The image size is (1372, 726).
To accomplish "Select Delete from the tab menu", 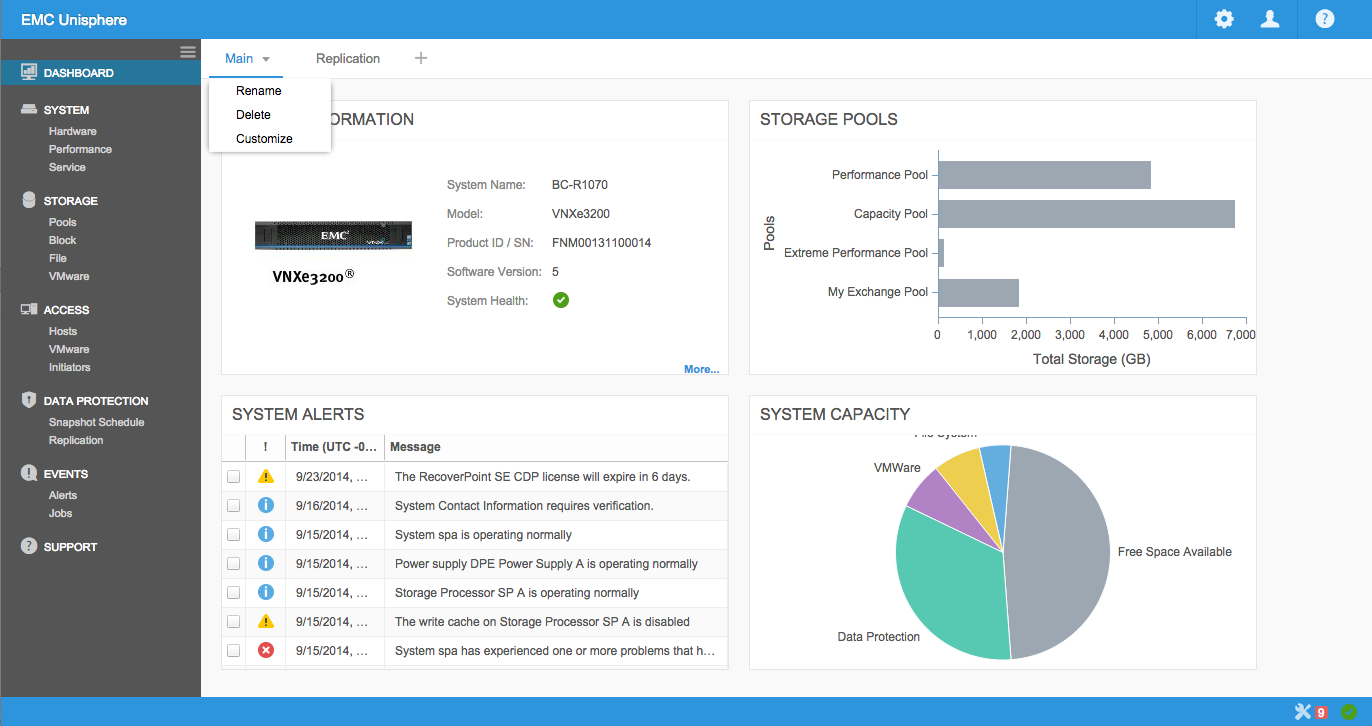I will point(253,114).
